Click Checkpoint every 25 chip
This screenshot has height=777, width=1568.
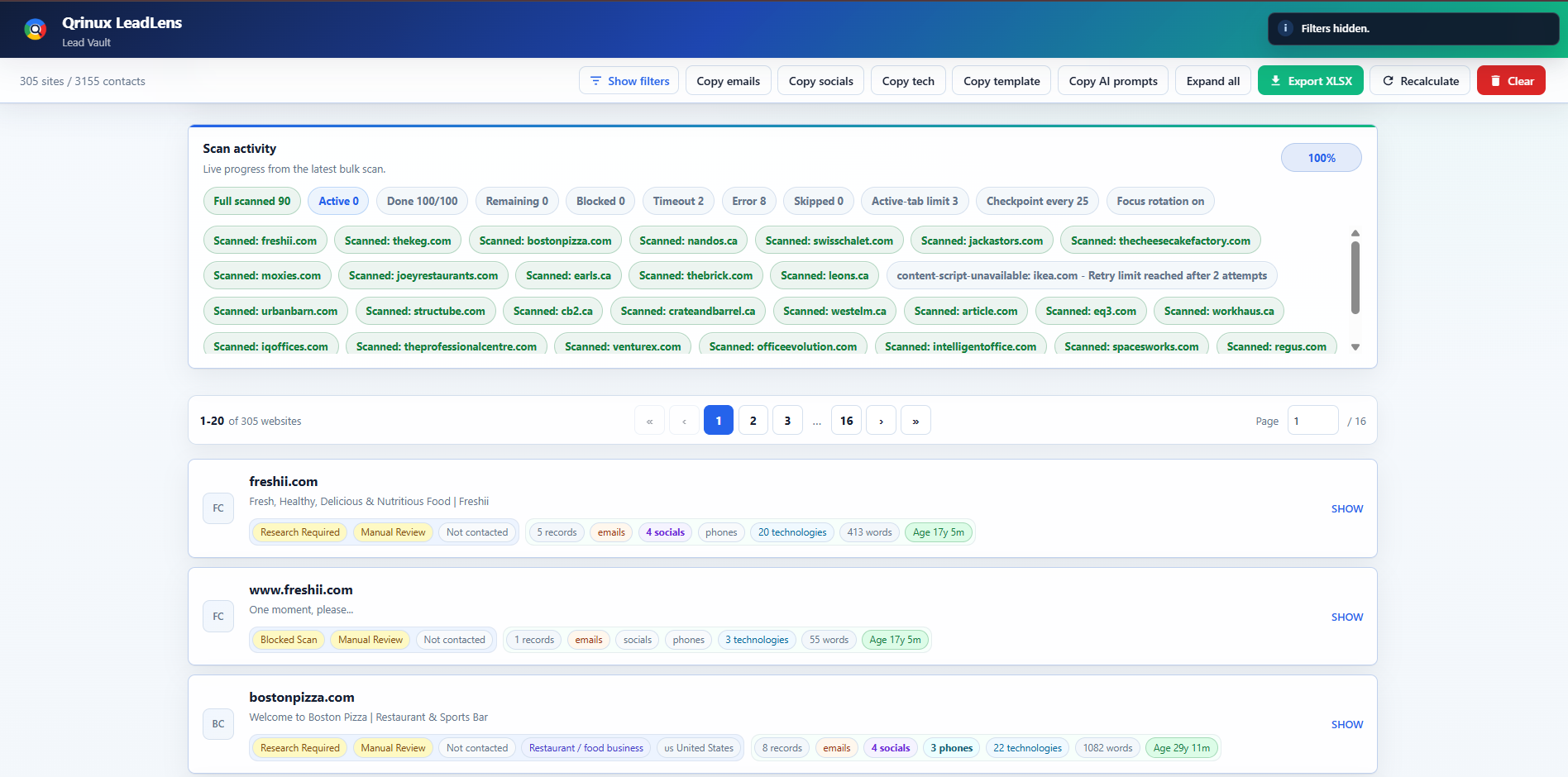coord(1037,201)
